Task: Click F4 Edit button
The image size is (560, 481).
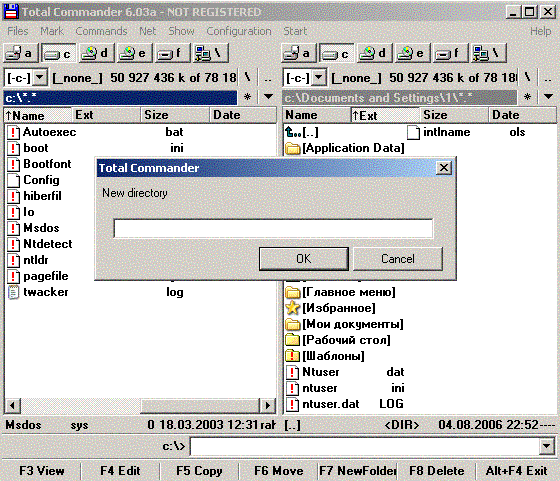Action: click(x=120, y=471)
